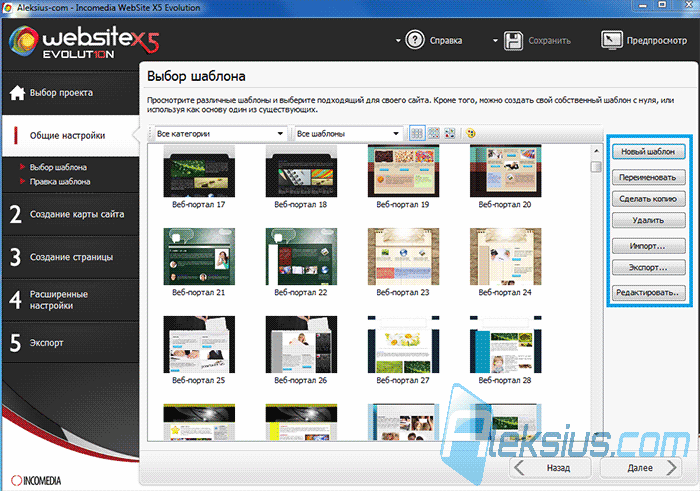Click the Новый шаблон button
The image size is (700, 491).
648,152
